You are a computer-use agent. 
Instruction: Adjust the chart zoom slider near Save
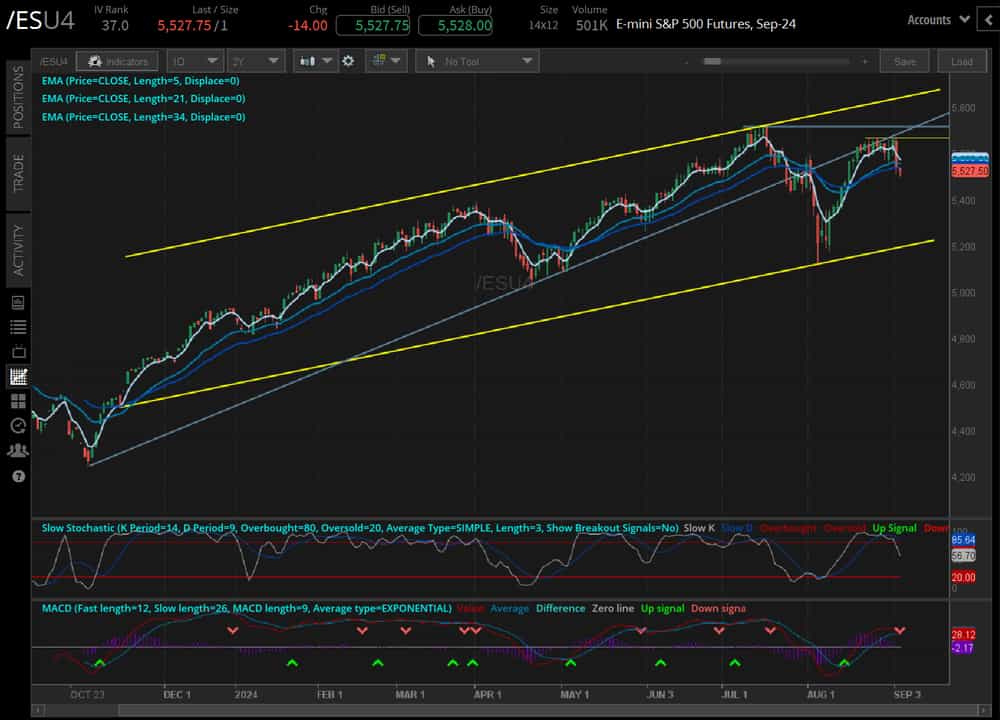click(713, 61)
